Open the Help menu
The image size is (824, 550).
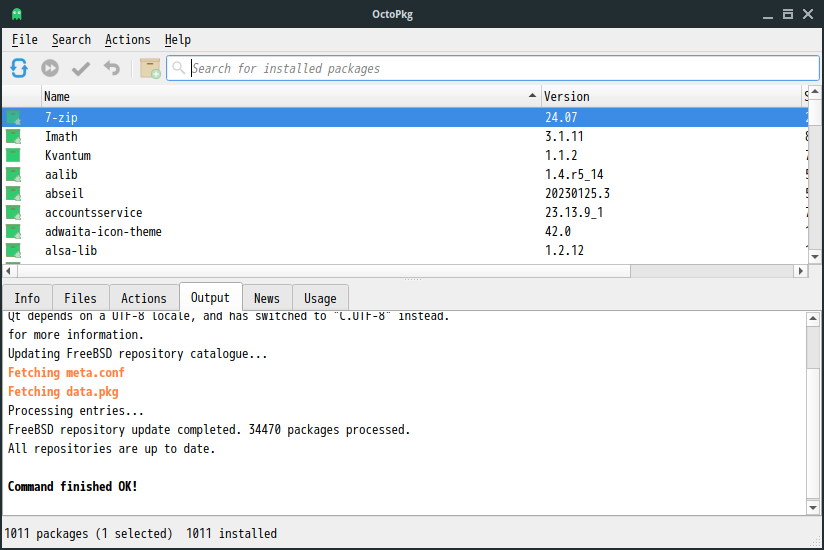[178, 40]
